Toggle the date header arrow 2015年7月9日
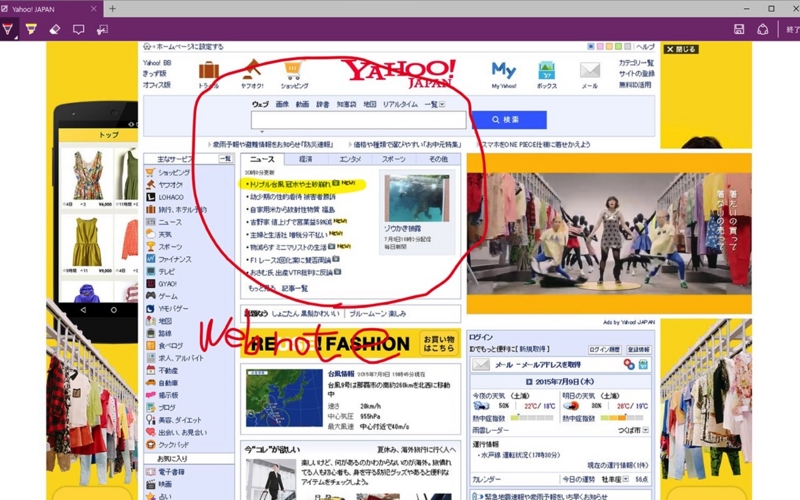The height and width of the screenshot is (500, 800). click(x=529, y=382)
